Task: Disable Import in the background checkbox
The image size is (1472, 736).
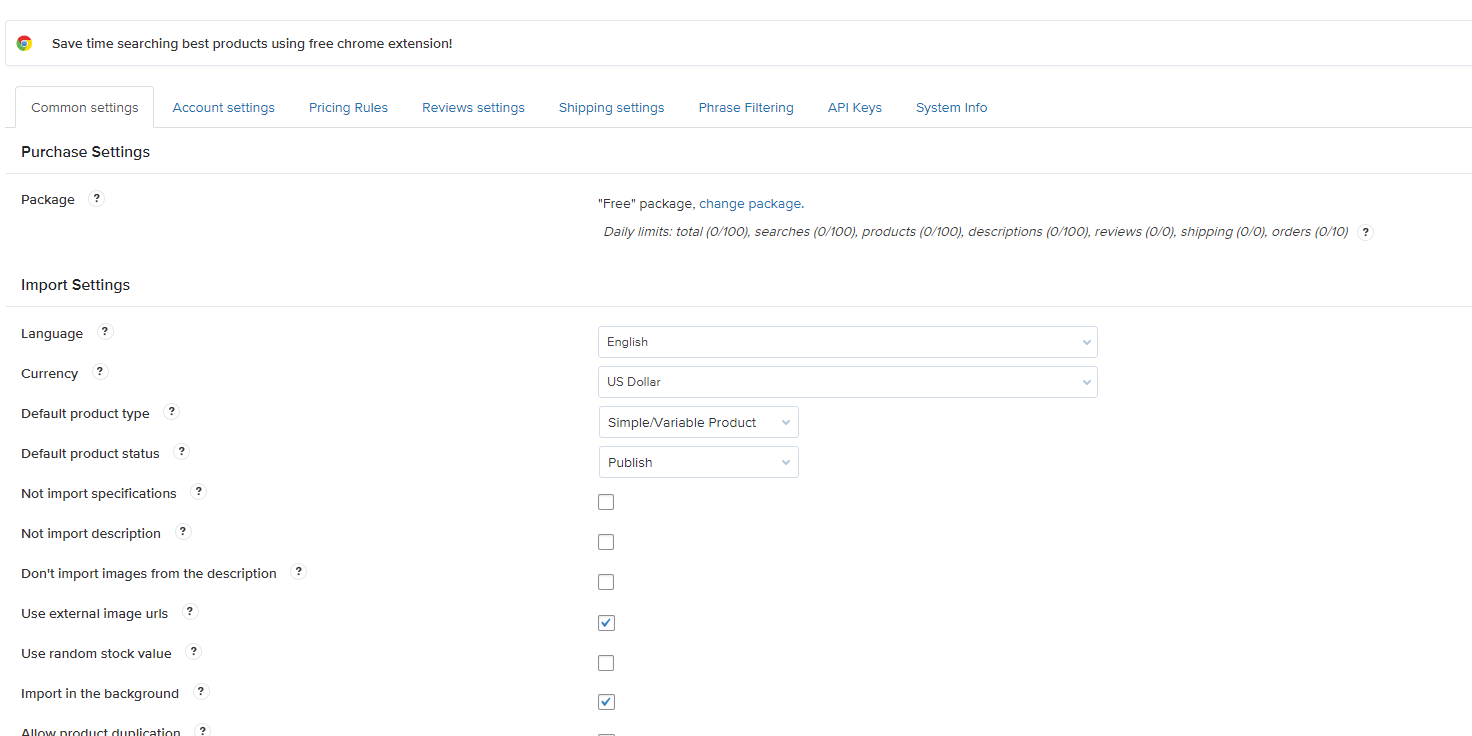Action: click(x=606, y=702)
